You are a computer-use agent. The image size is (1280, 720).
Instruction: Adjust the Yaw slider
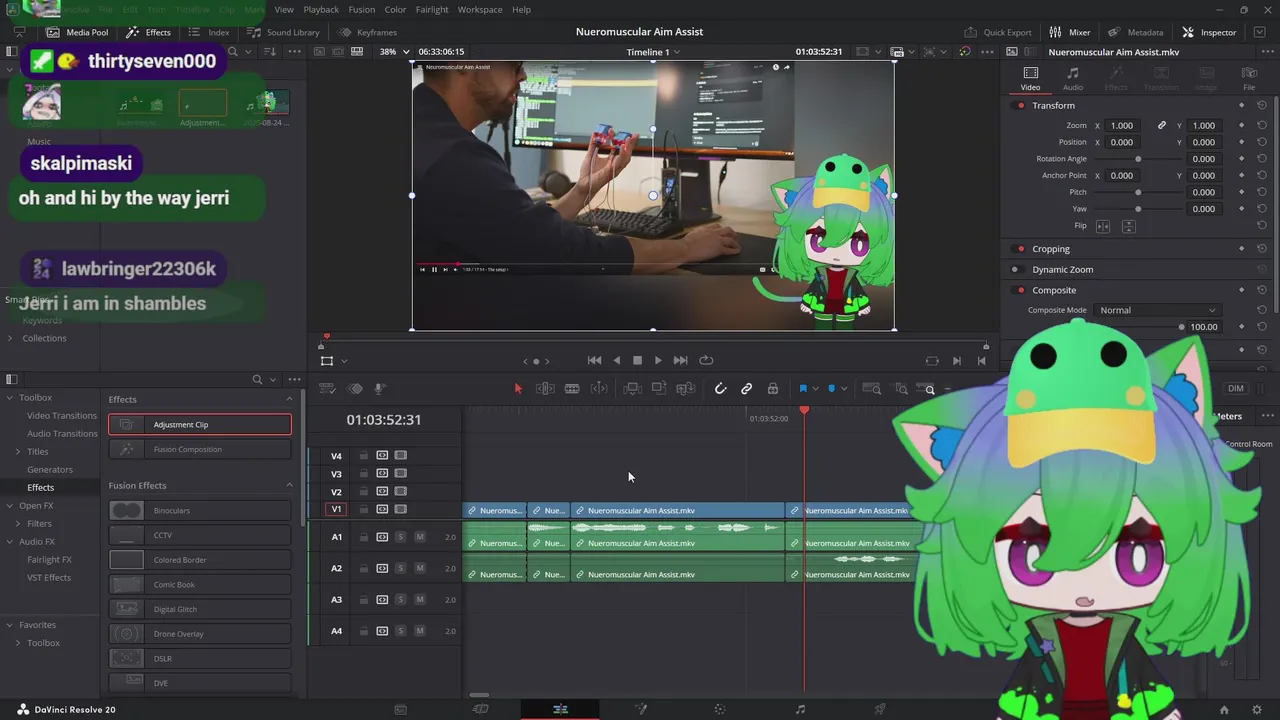click(1138, 209)
